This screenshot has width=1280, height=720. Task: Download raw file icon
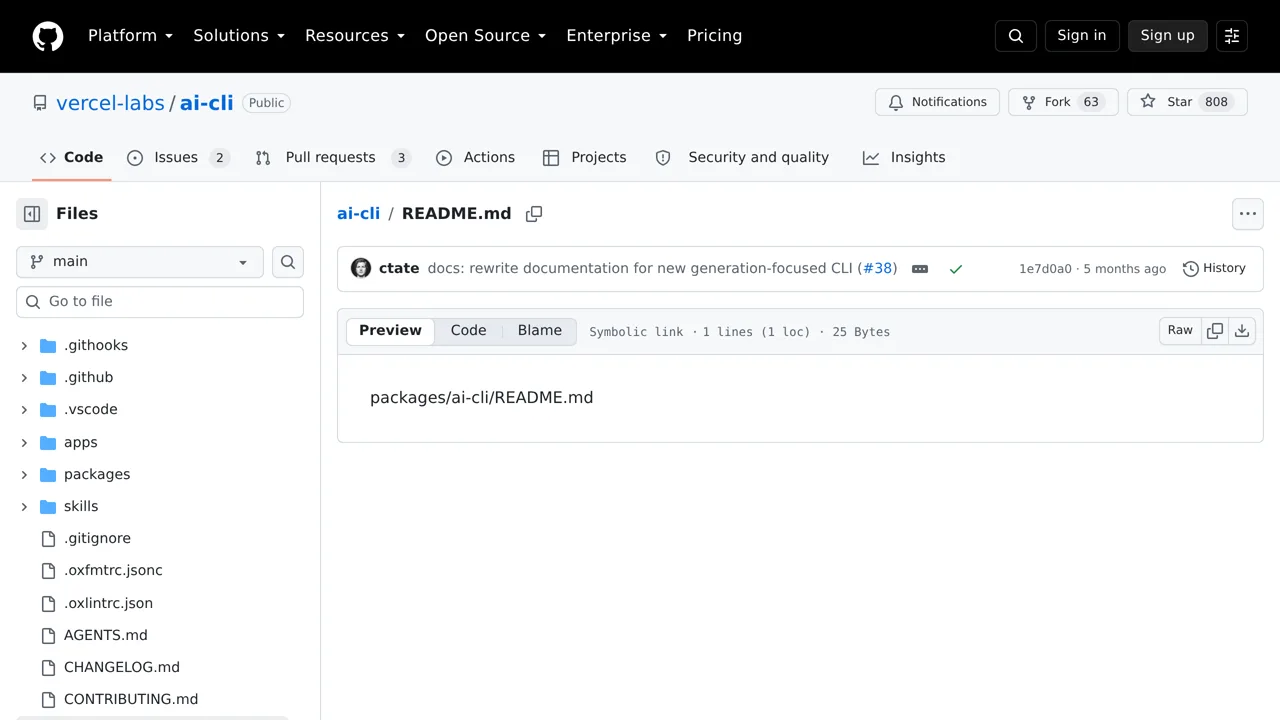pos(1242,331)
